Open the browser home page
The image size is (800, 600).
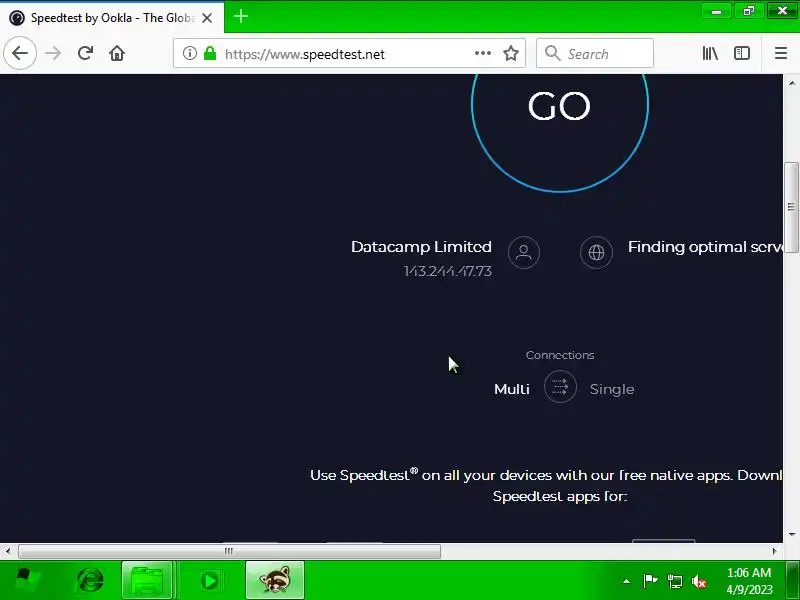pyautogui.click(x=117, y=53)
